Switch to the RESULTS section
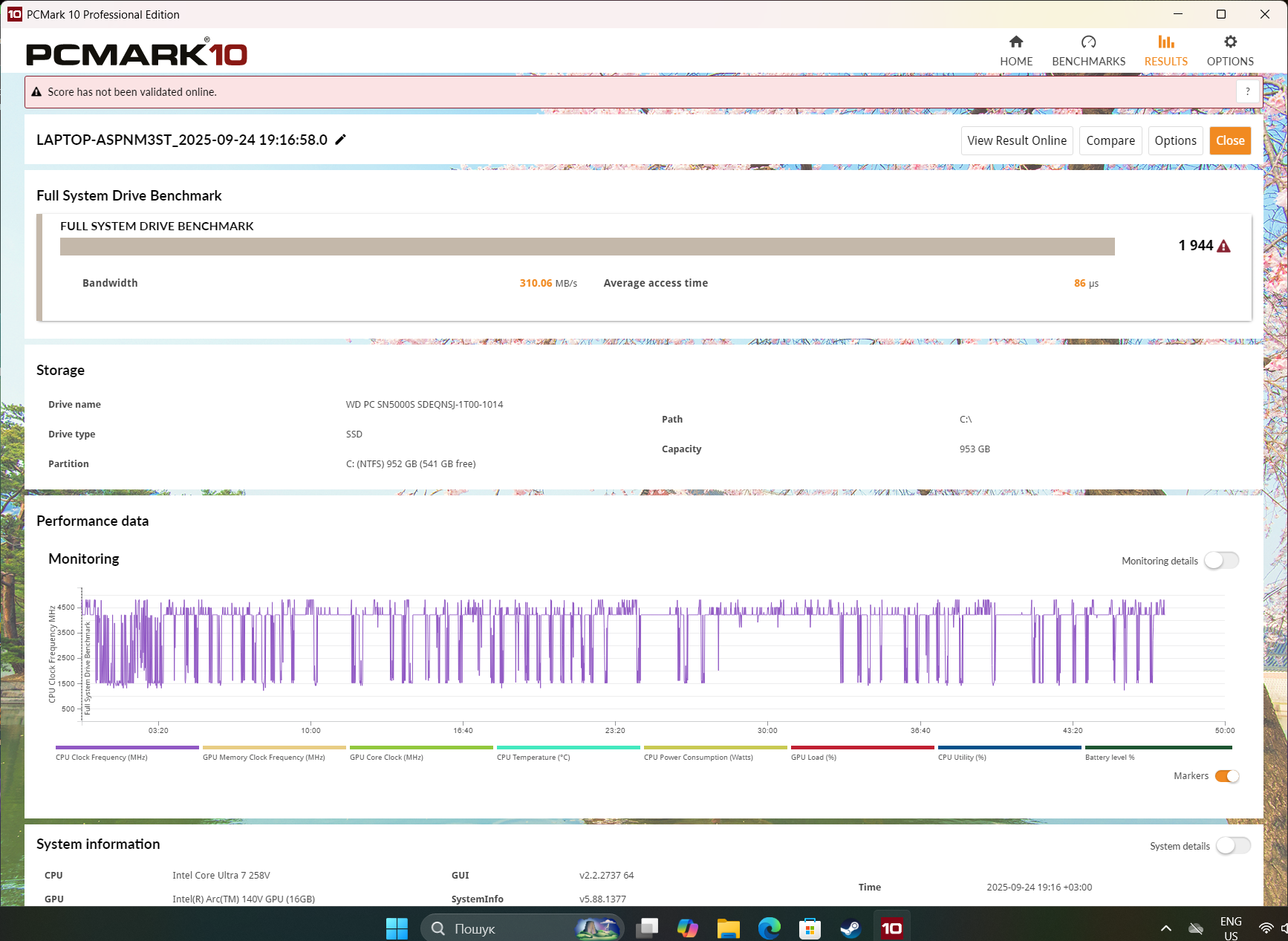 click(1165, 51)
